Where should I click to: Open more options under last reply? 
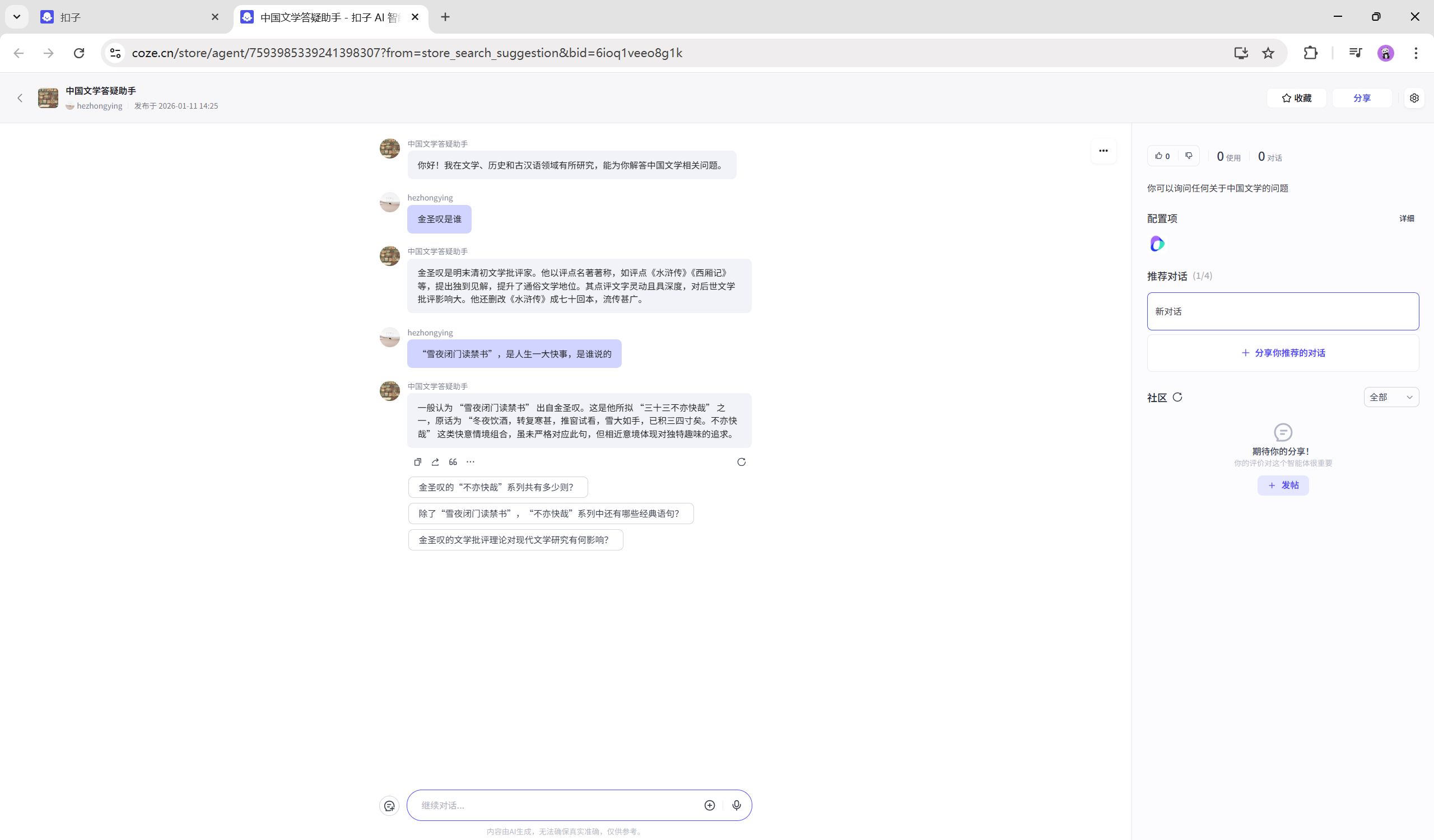coord(470,462)
